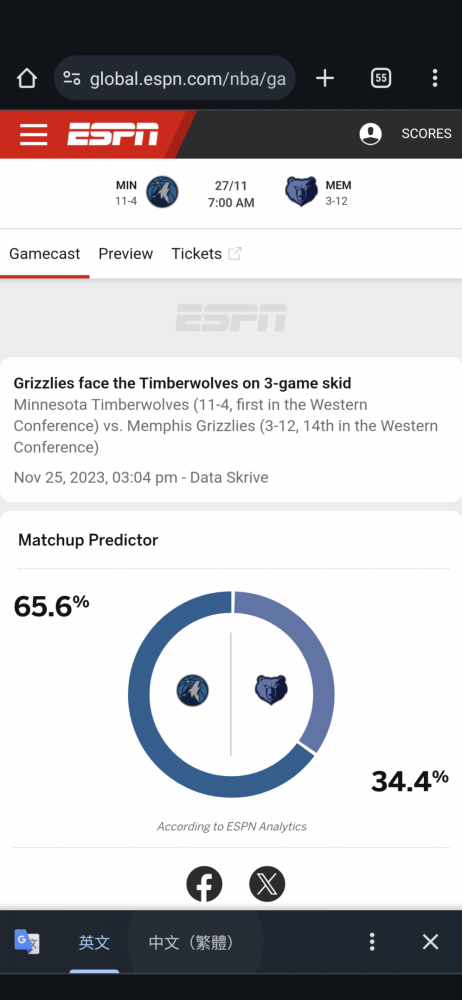Open the tab switcher showing 55
This screenshot has height=1000, width=462.
pyautogui.click(x=381, y=78)
